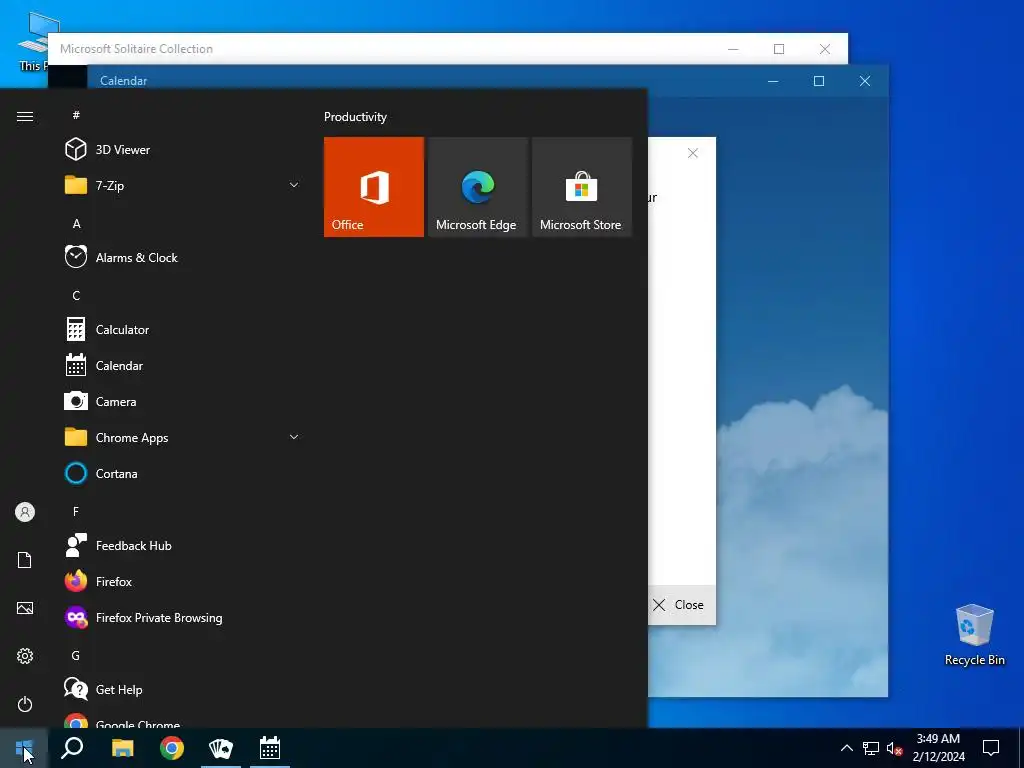Open Firefox Private Browsing
The height and width of the screenshot is (768, 1024).
coord(183,617)
